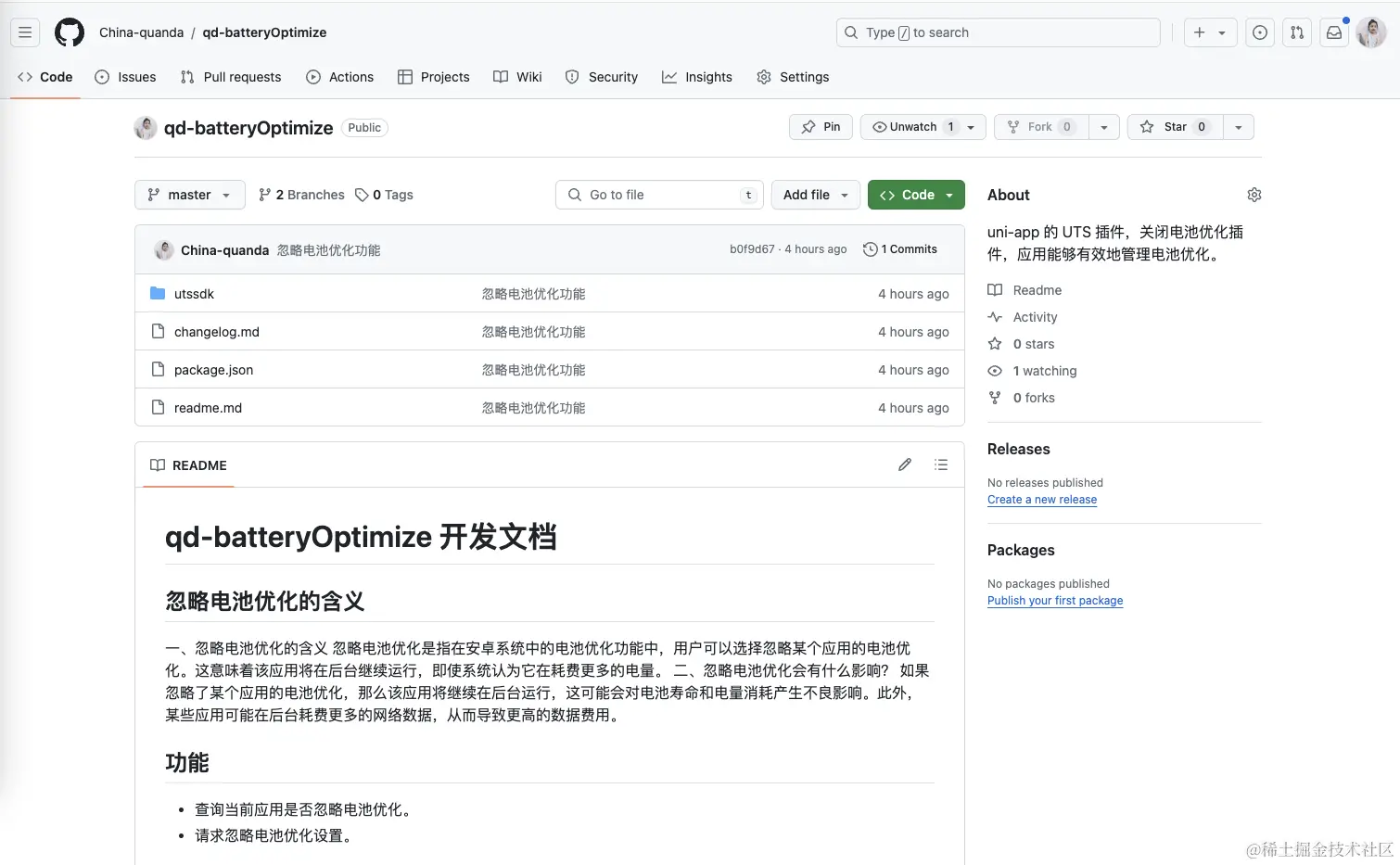Screen dimensions: 1400x865
Task: Open the hamburger navigation menu
Action: click(x=25, y=32)
